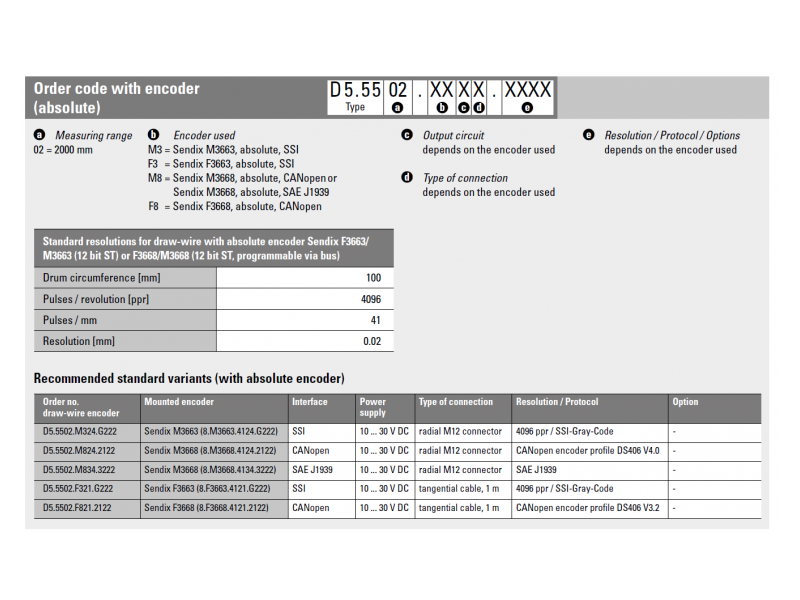Screen dimensions: 800x600
Task: Click the 'D5.55' type code box
Action: click(355, 97)
